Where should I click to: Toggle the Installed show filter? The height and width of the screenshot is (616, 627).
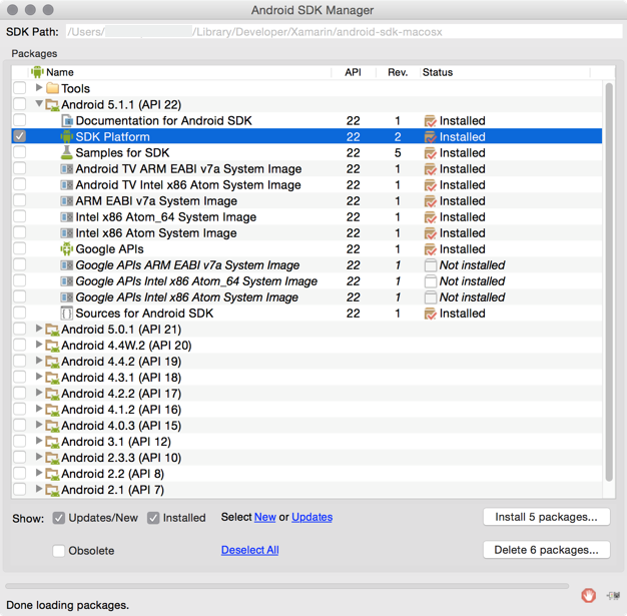[153, 518]
